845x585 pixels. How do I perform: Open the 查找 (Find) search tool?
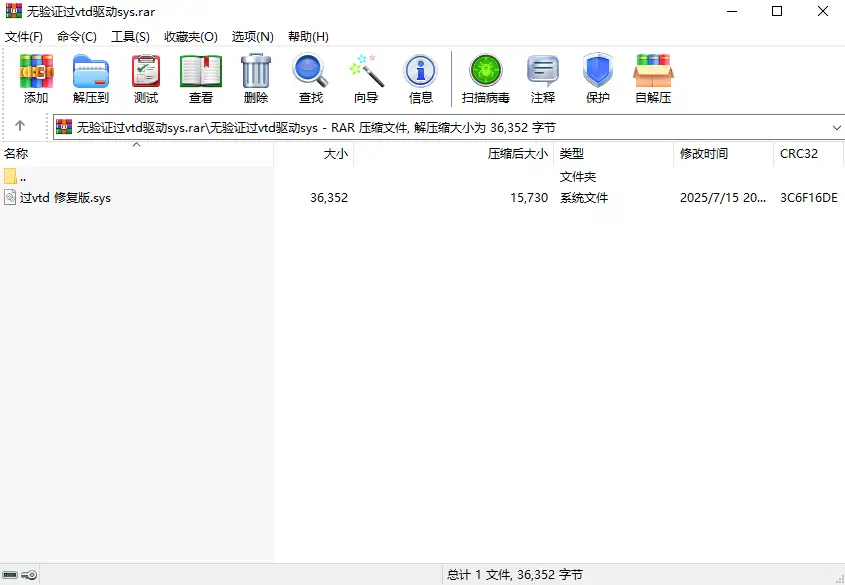click(310, 78)
